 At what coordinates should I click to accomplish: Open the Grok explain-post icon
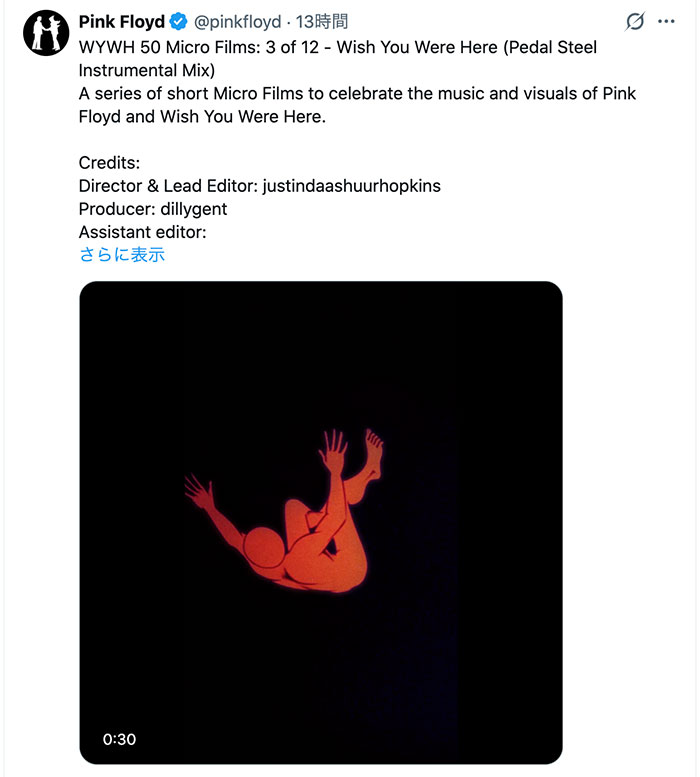coord(634,22)
